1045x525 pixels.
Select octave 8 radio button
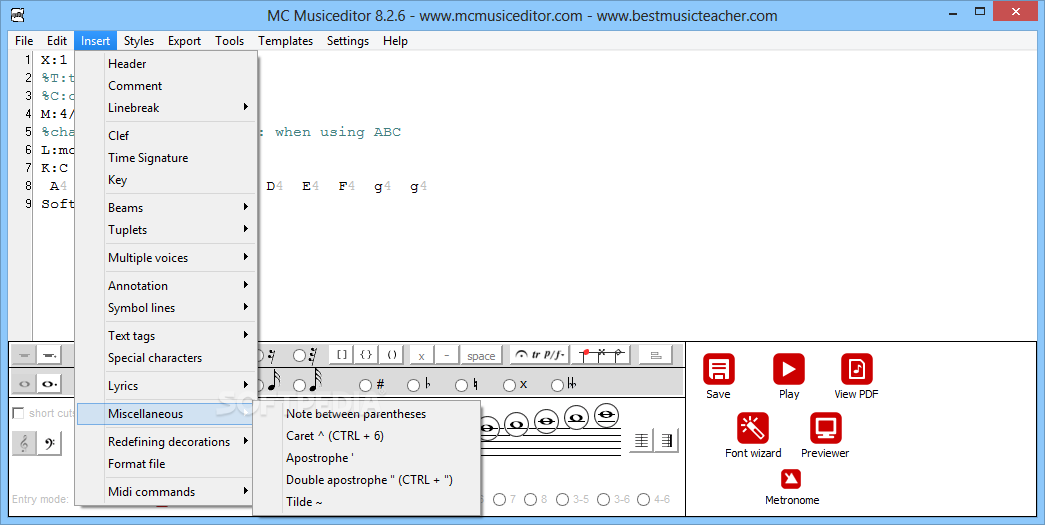[x=530, y=499]
